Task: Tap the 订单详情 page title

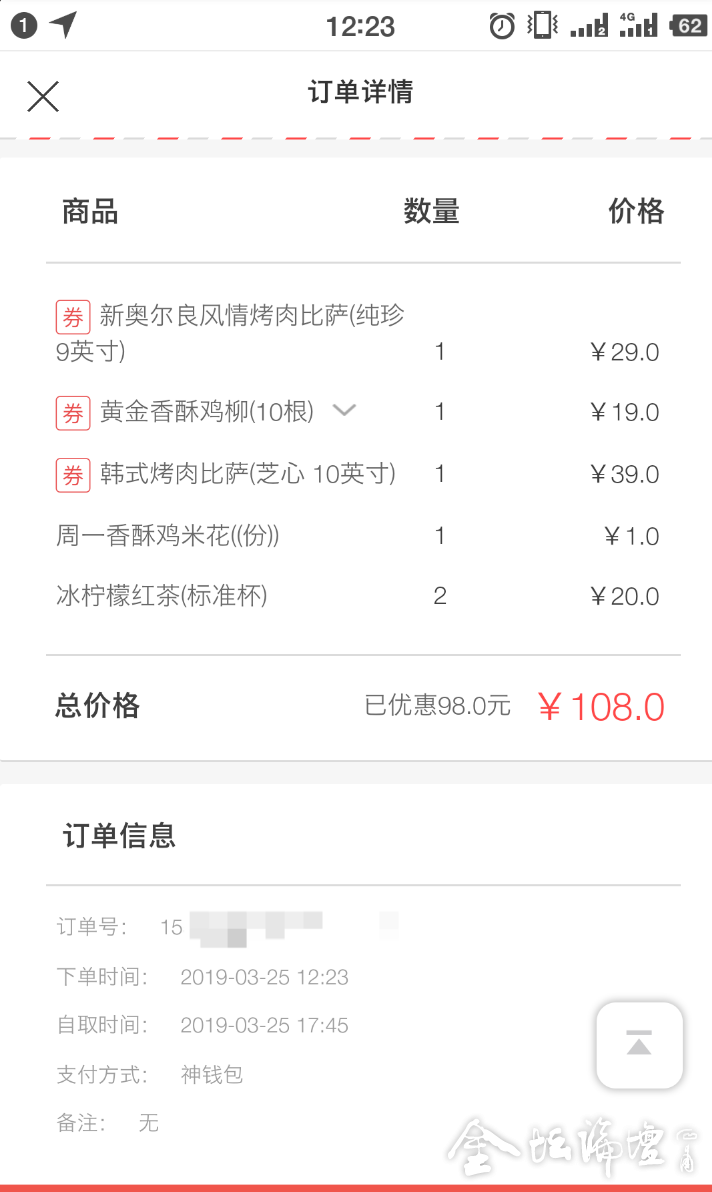Action: pyautogui.click(x=360, y=93)
